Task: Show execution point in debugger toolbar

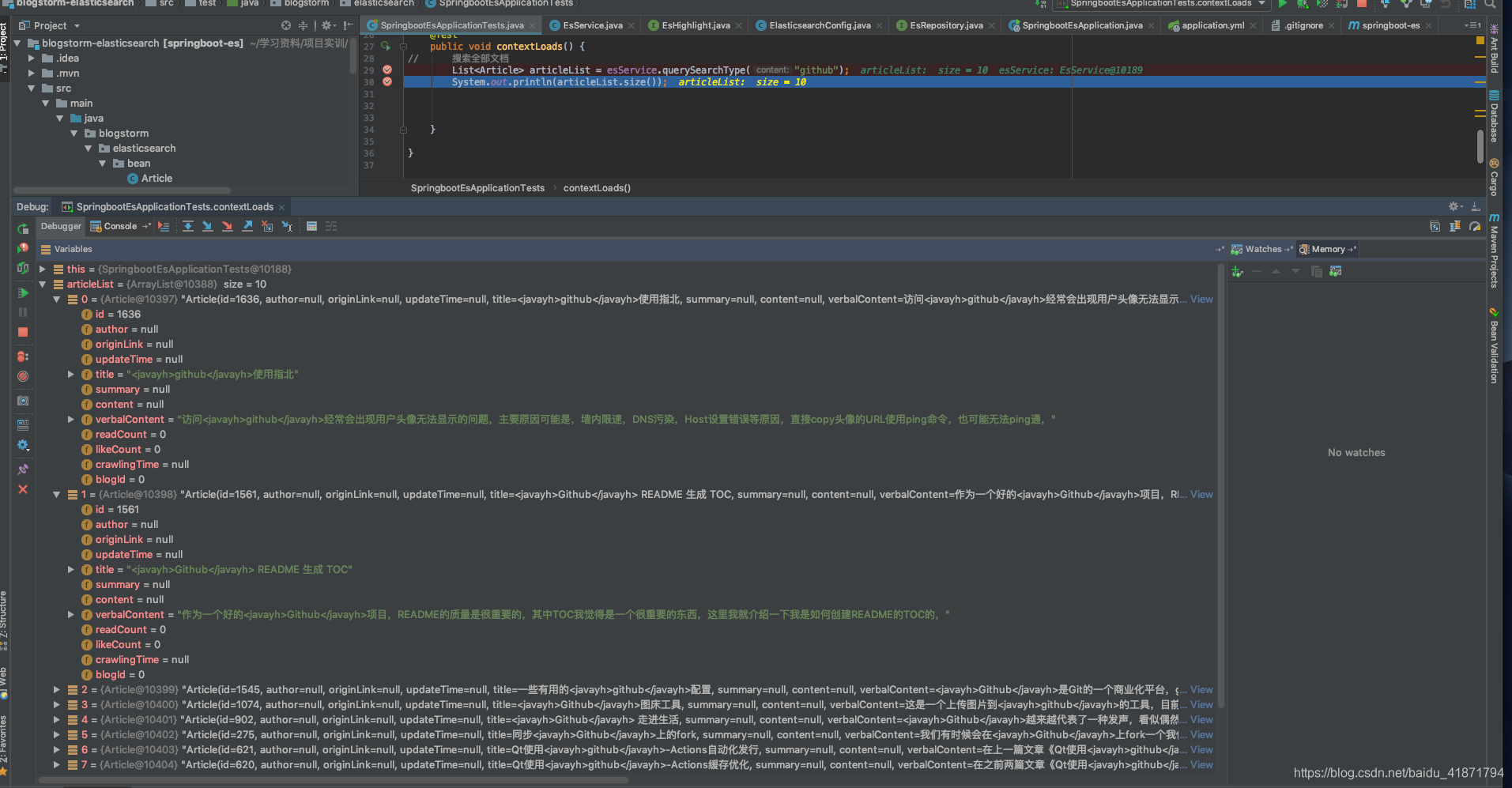Action: [164, 226]
